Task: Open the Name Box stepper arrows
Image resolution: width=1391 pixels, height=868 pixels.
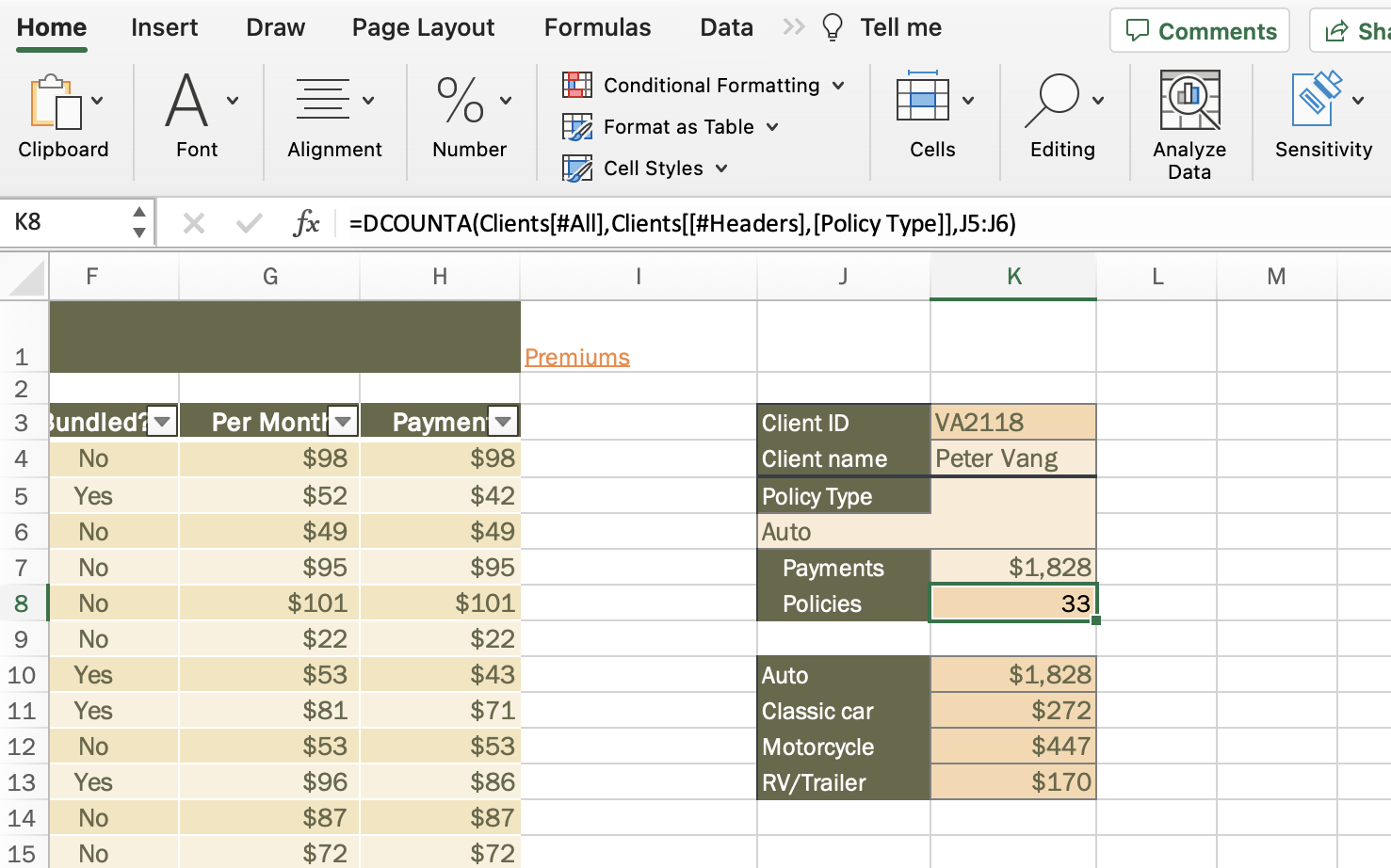Action: pos(139,222)
